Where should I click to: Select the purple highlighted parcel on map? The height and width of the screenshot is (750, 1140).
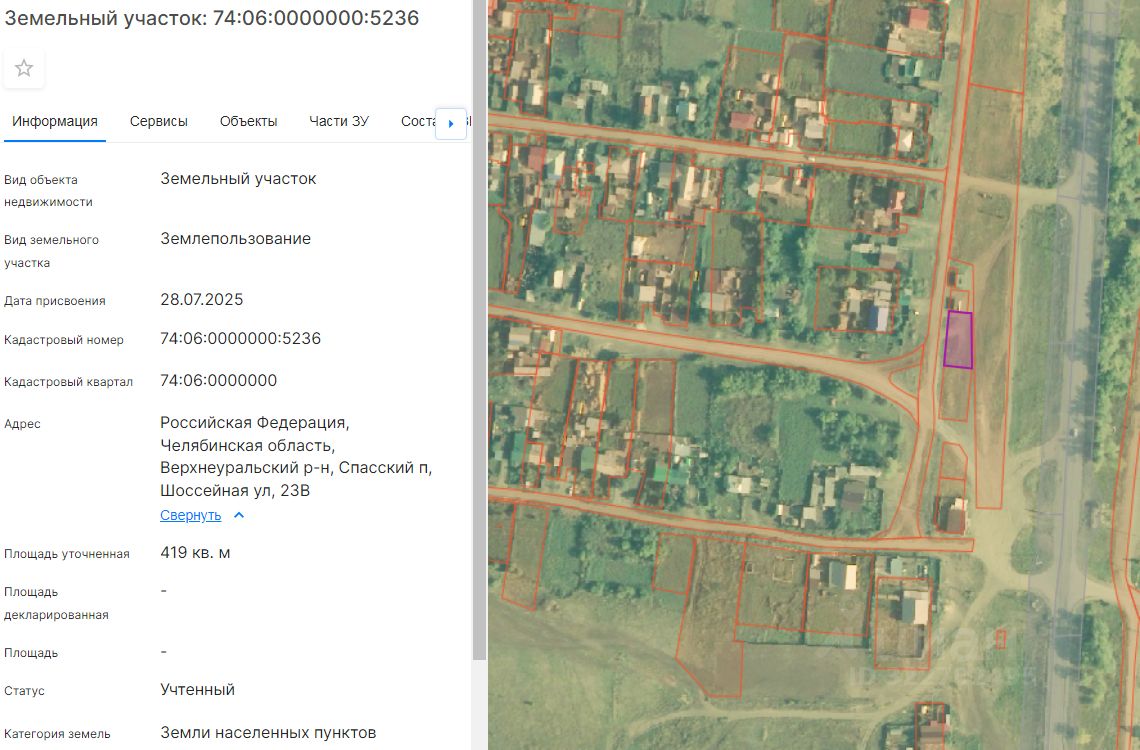click(x=958, y=339)
